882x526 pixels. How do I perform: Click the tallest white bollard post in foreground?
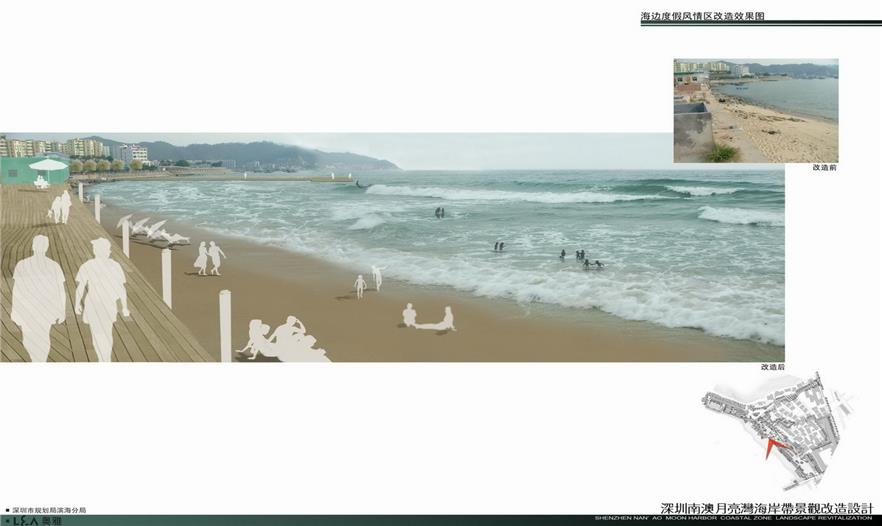pos(225,324)
